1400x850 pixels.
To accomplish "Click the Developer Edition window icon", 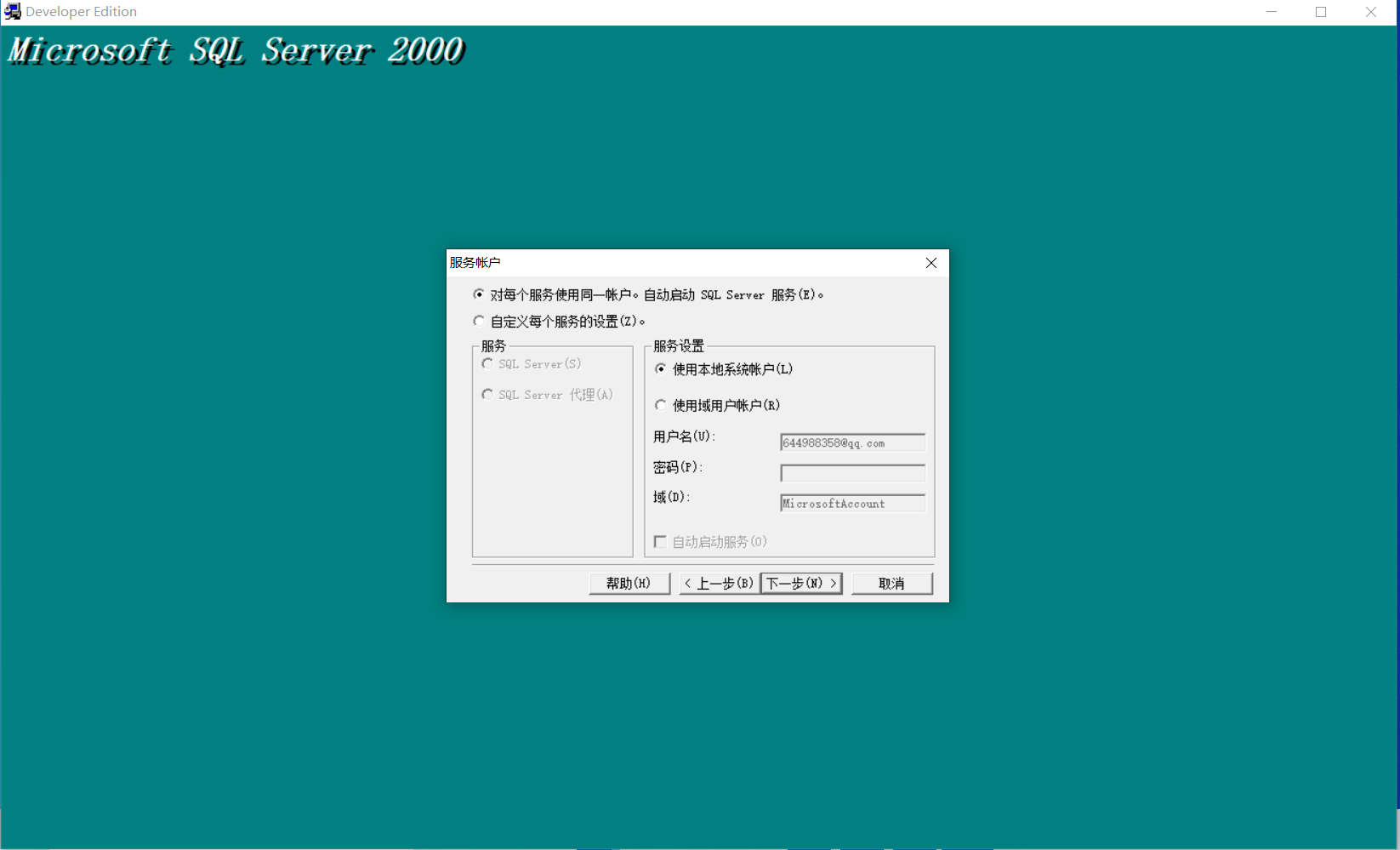I will [12, 12].
